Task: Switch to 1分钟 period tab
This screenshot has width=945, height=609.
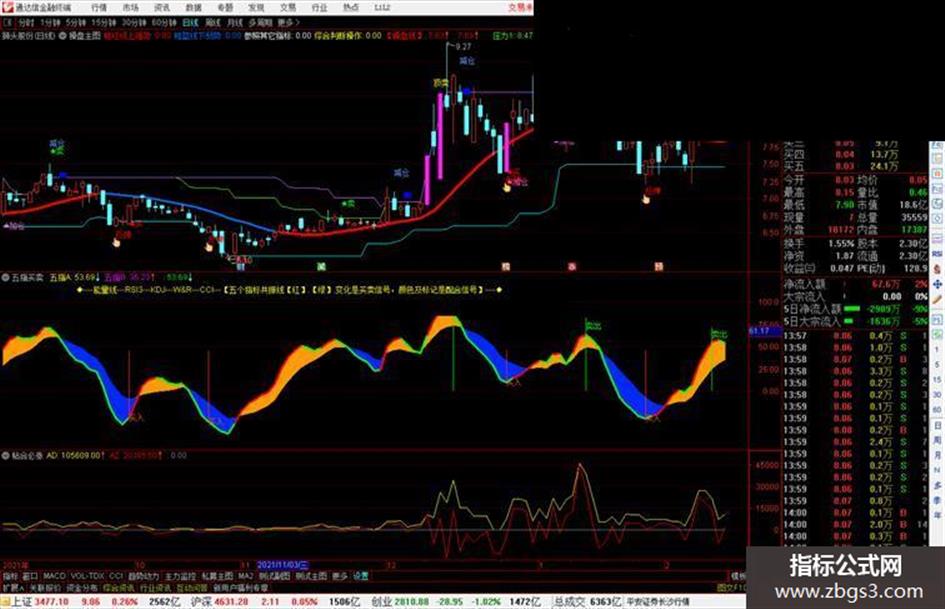Action: [50, 23]
